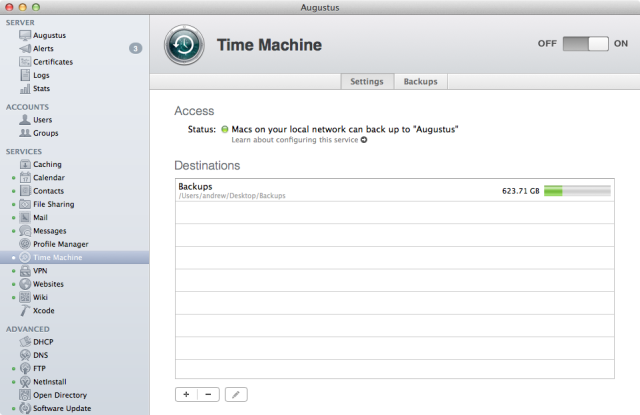Edit destination with the pencil button

pyautogui.click(x=236, y=394)
